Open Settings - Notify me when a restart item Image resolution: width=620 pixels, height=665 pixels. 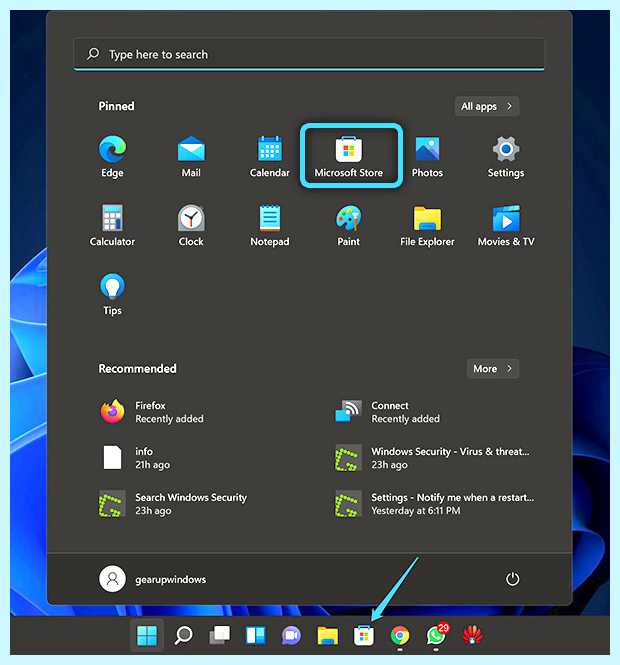[437, 504]
